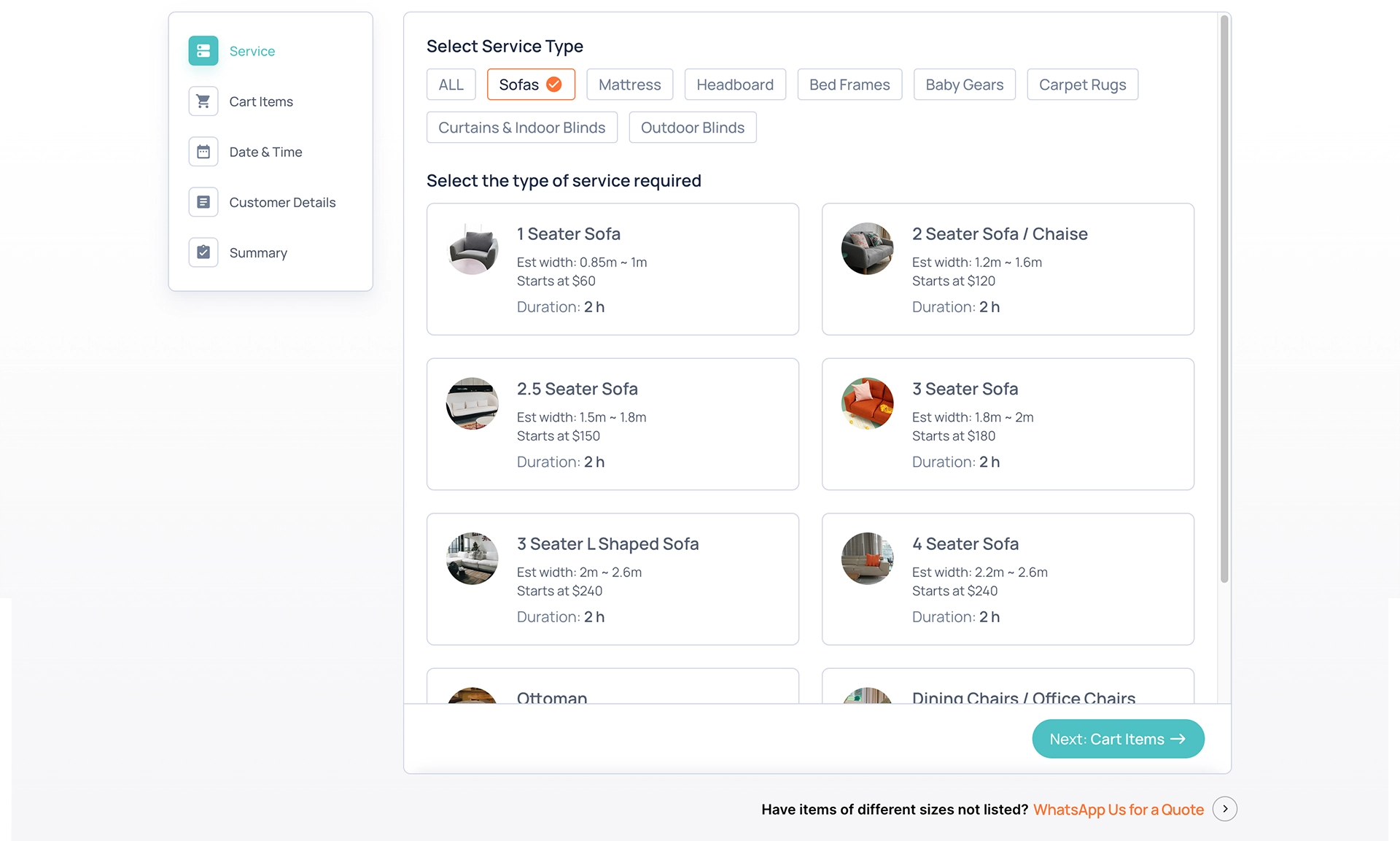Toggle the Sofas service type filter
This screenshot has height=841, width=1400.
tap(531, 85)
